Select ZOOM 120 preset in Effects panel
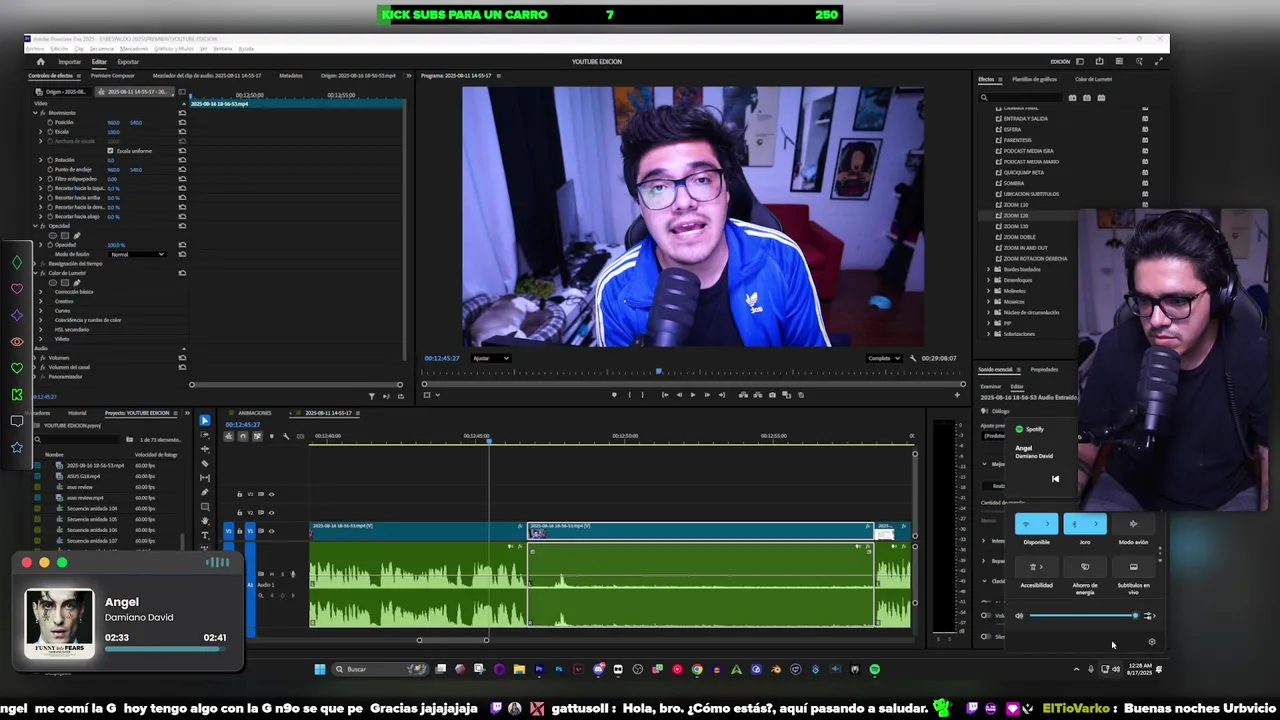 tap(1015, 216)
